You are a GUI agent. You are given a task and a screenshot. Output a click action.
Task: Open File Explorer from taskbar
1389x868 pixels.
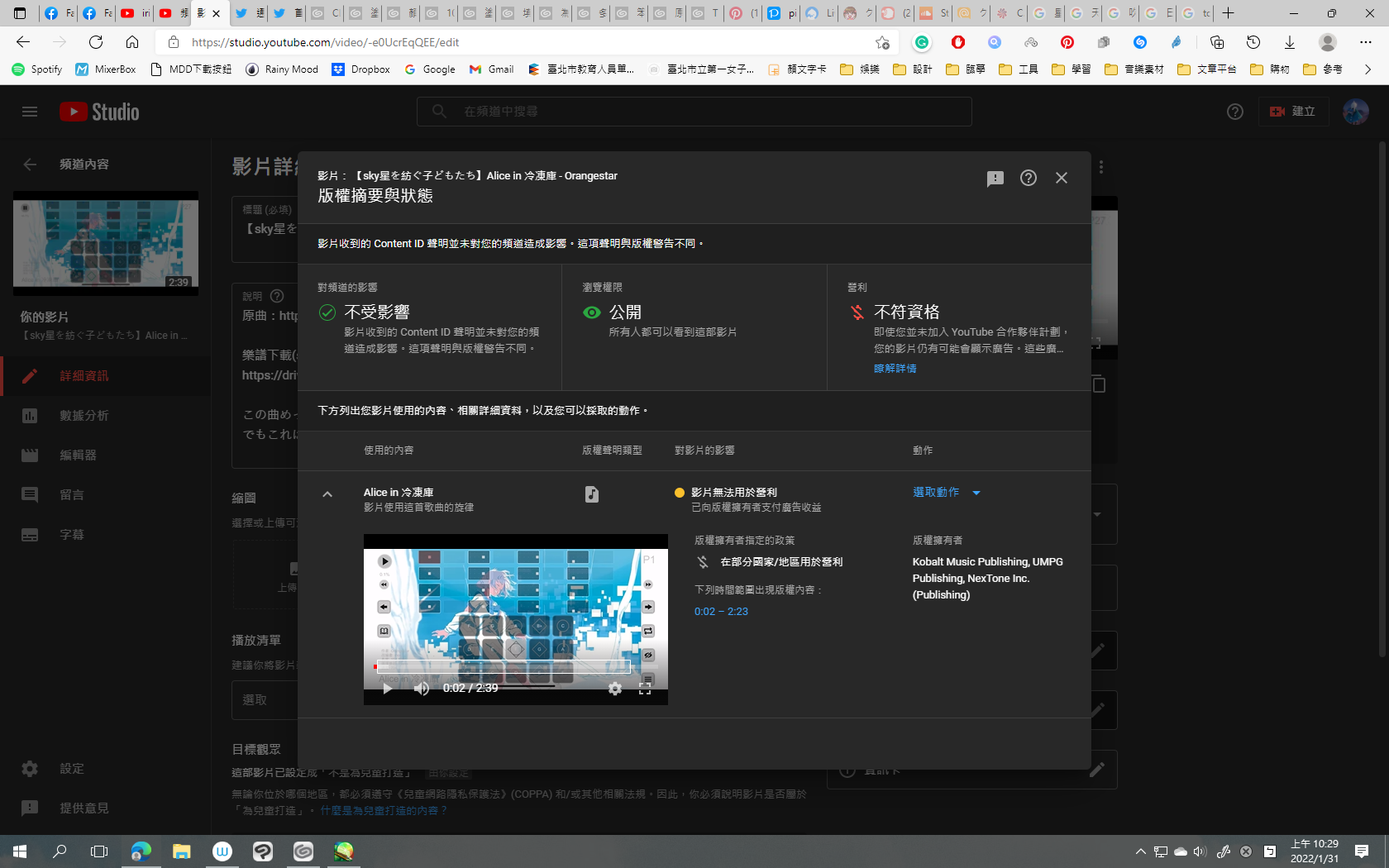coord(182,851)
